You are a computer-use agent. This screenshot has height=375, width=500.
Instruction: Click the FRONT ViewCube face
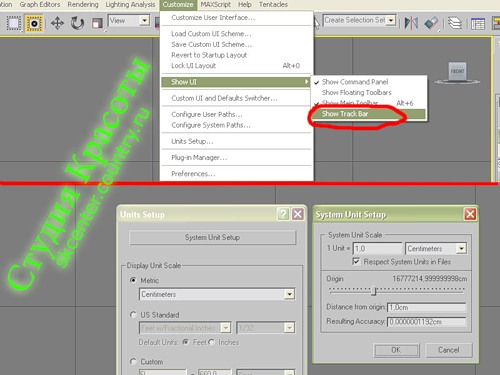tap(457, 71)
